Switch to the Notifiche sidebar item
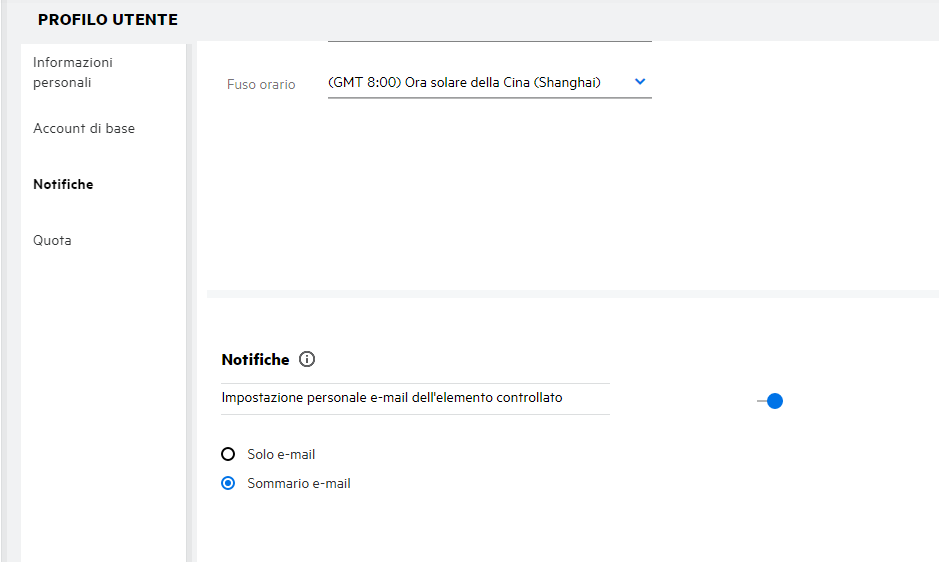939x562 pixels. (63, 185)
